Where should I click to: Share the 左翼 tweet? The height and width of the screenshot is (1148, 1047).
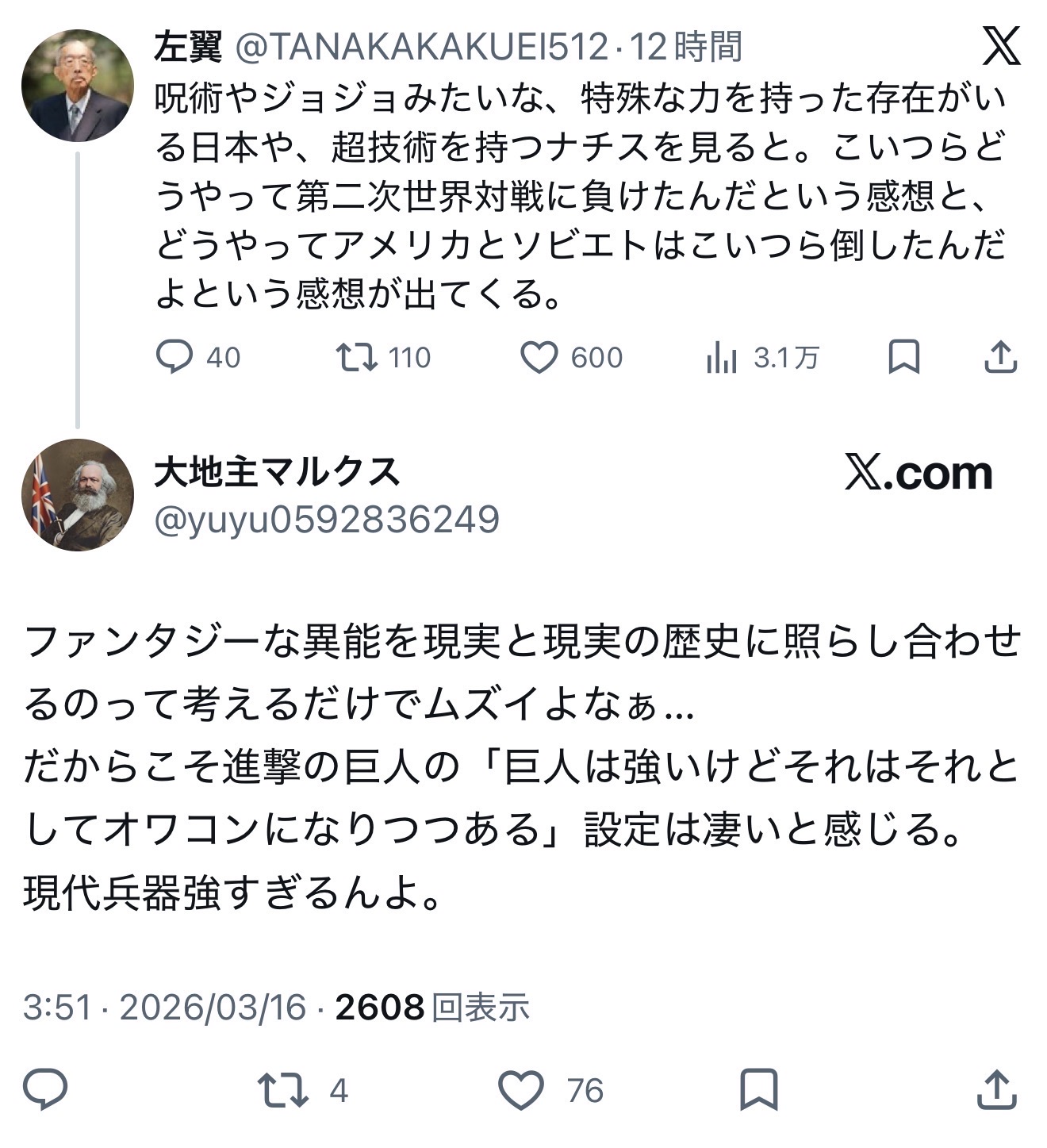(x=1000, y=356)
